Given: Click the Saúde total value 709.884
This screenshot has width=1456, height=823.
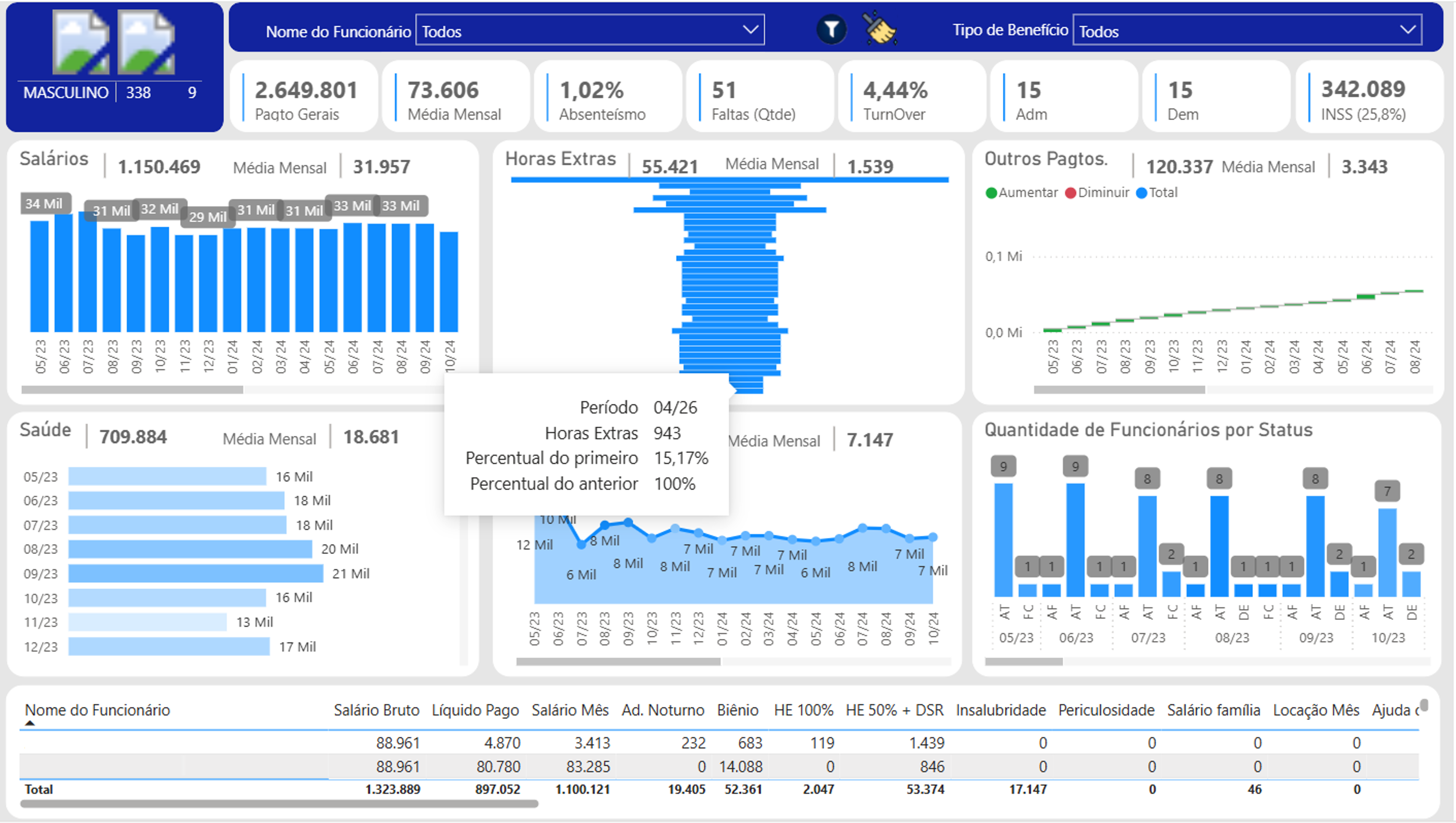Looking at the screenshot, I should pos(133,437).
